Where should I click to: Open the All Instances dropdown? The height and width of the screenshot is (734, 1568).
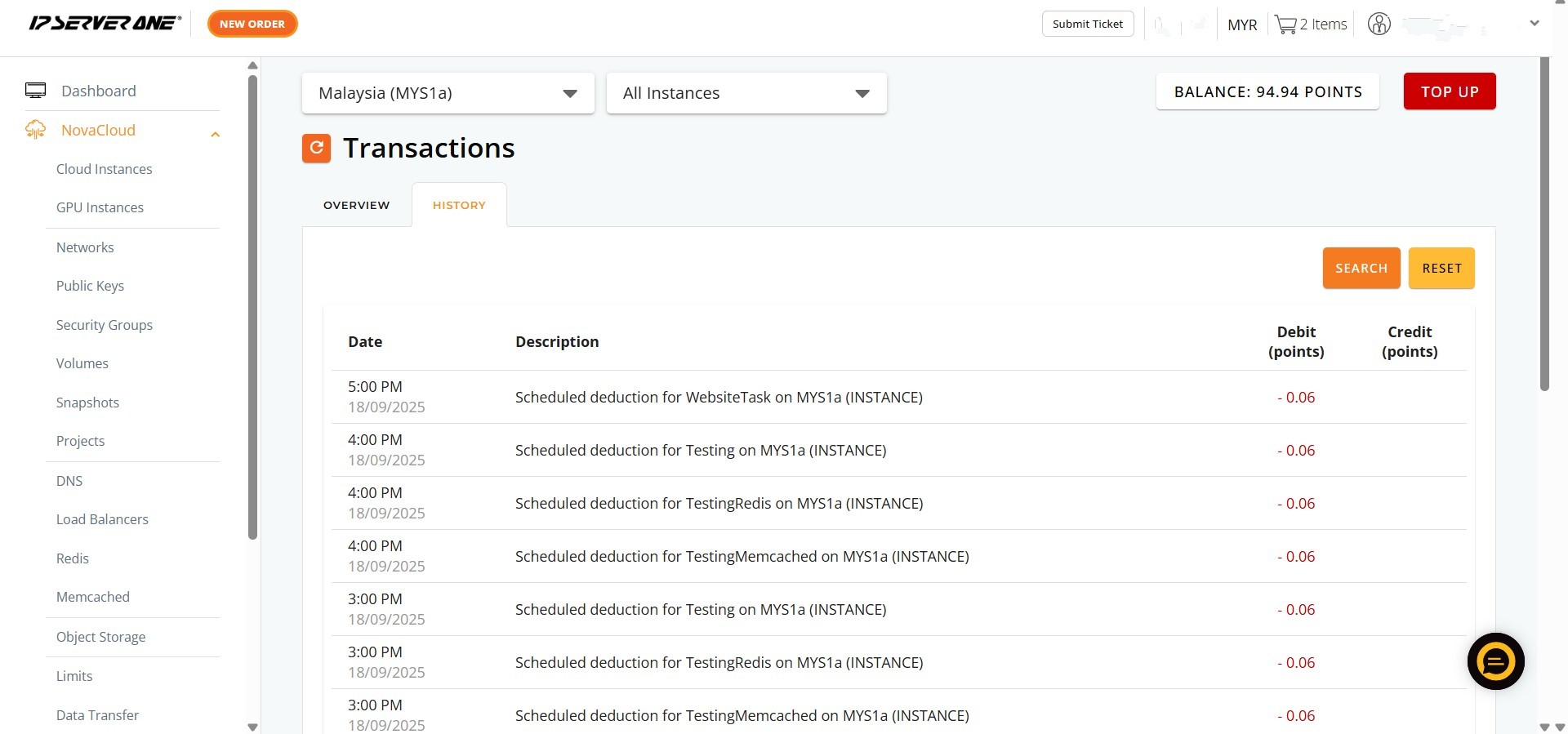(x=746, y=93)
